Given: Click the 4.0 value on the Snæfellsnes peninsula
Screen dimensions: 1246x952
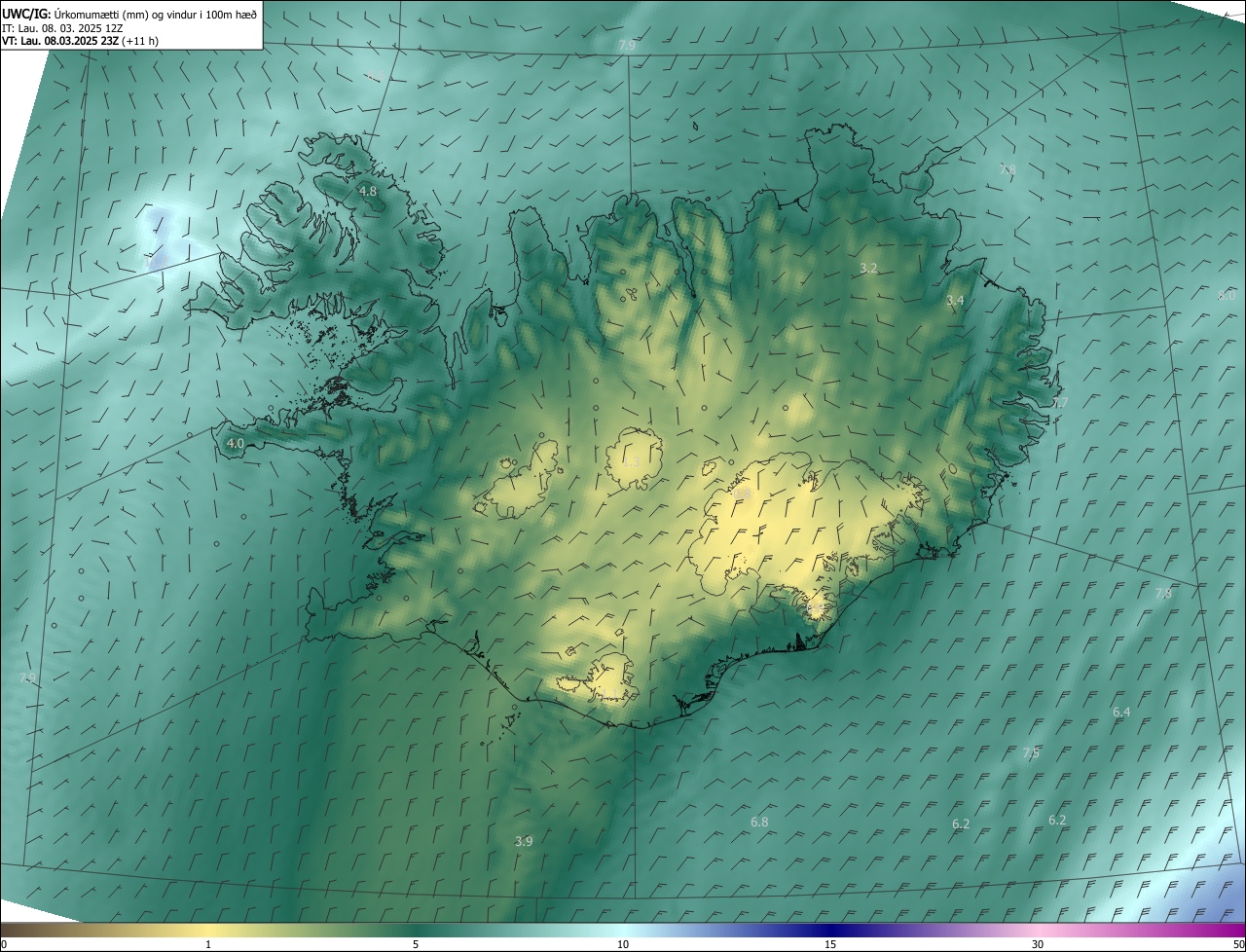Looking at the screenshot, I should 235,443.
